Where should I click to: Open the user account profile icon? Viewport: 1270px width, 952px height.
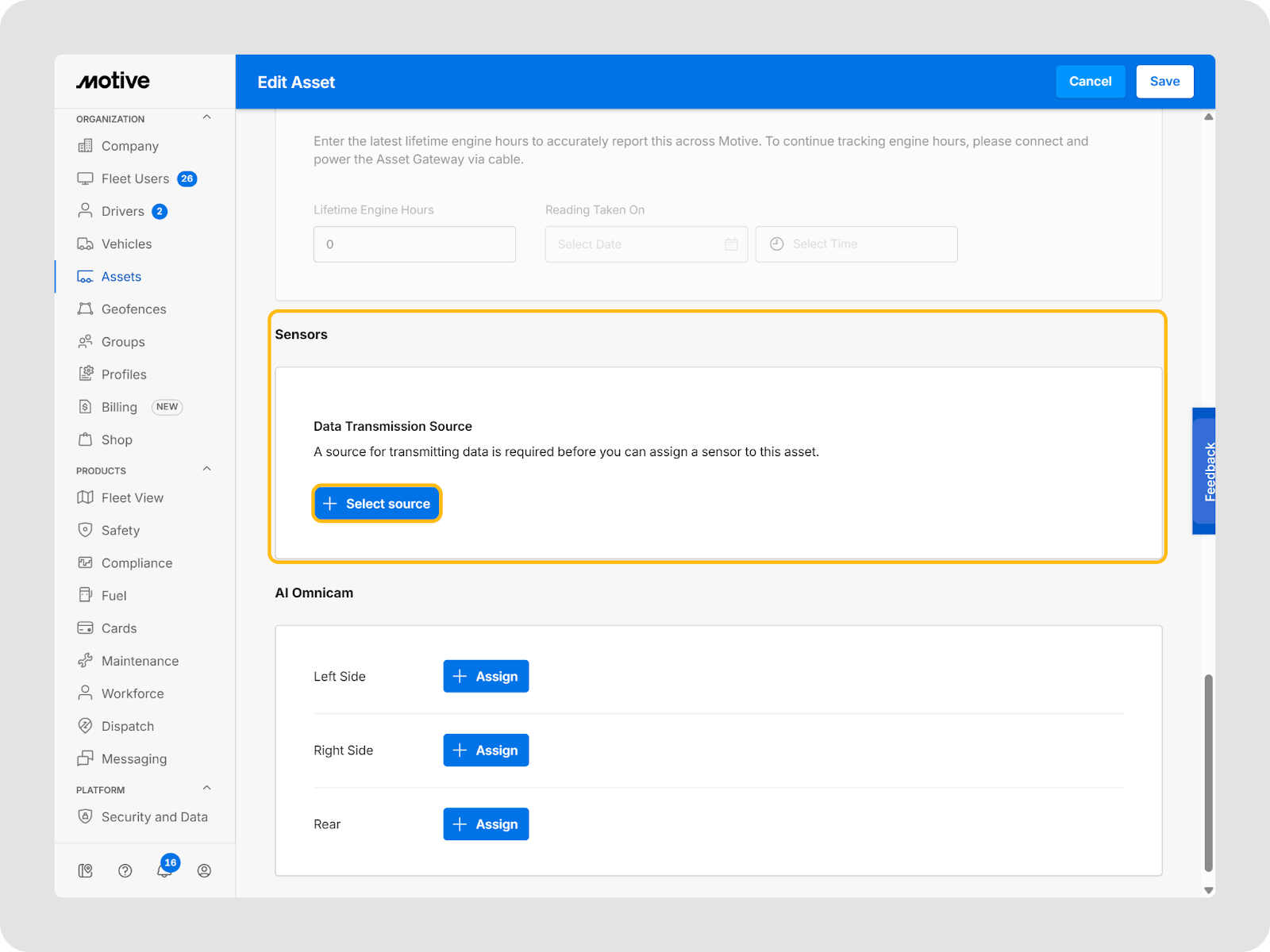point(204,871)
